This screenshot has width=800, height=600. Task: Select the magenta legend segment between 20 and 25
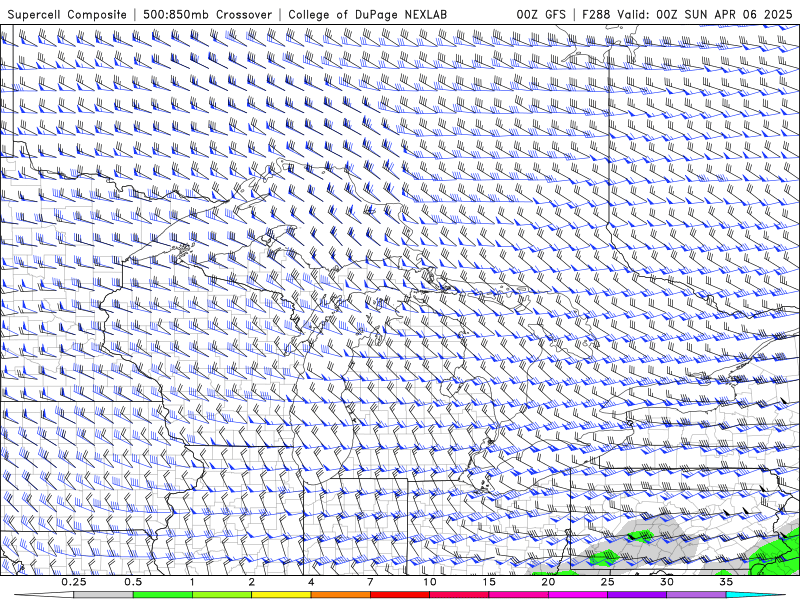click(x=578, y=595)
